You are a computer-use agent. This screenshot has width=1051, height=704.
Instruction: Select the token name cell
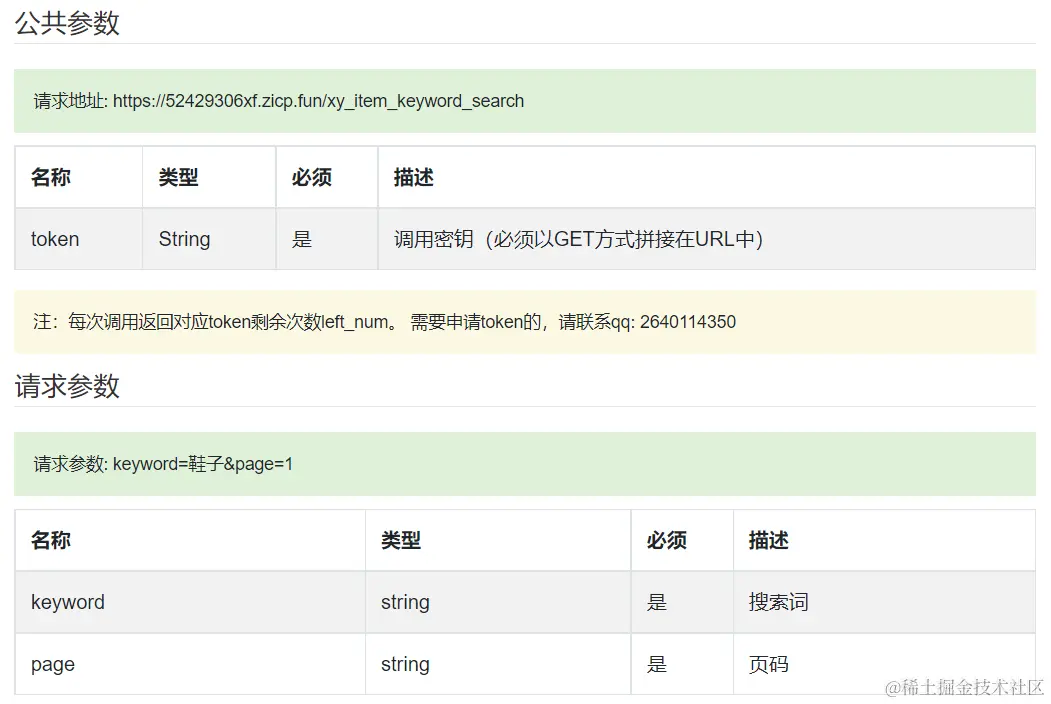tap(78, 239)
